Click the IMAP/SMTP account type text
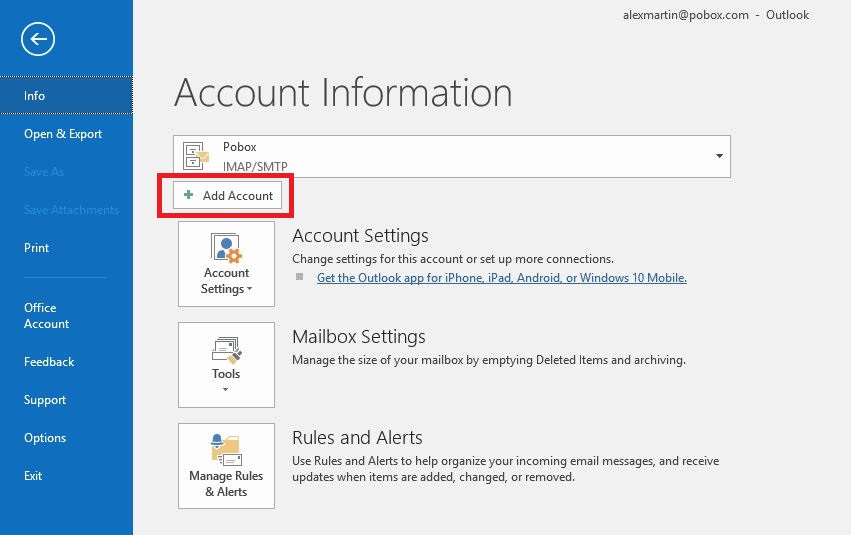851x535 pixels. pyautogui.click(x=255, y=167)
